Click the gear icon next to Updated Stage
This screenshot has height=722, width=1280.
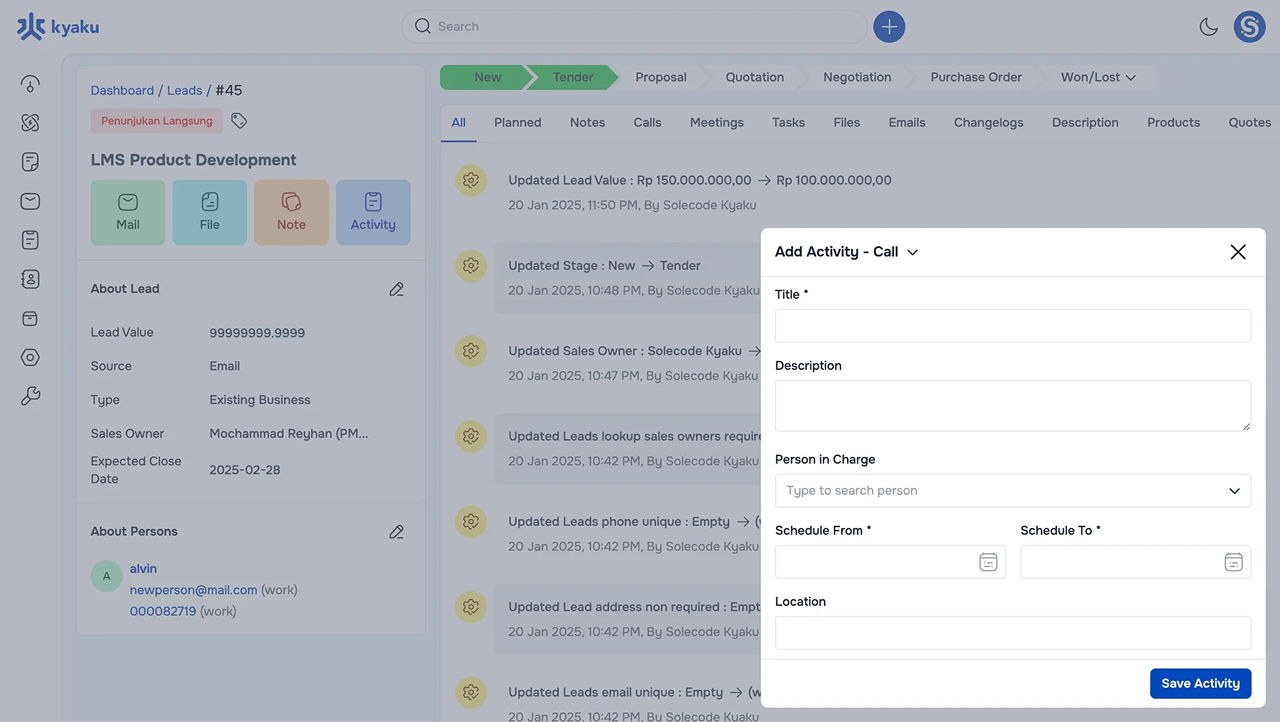(x=471, y=266)
